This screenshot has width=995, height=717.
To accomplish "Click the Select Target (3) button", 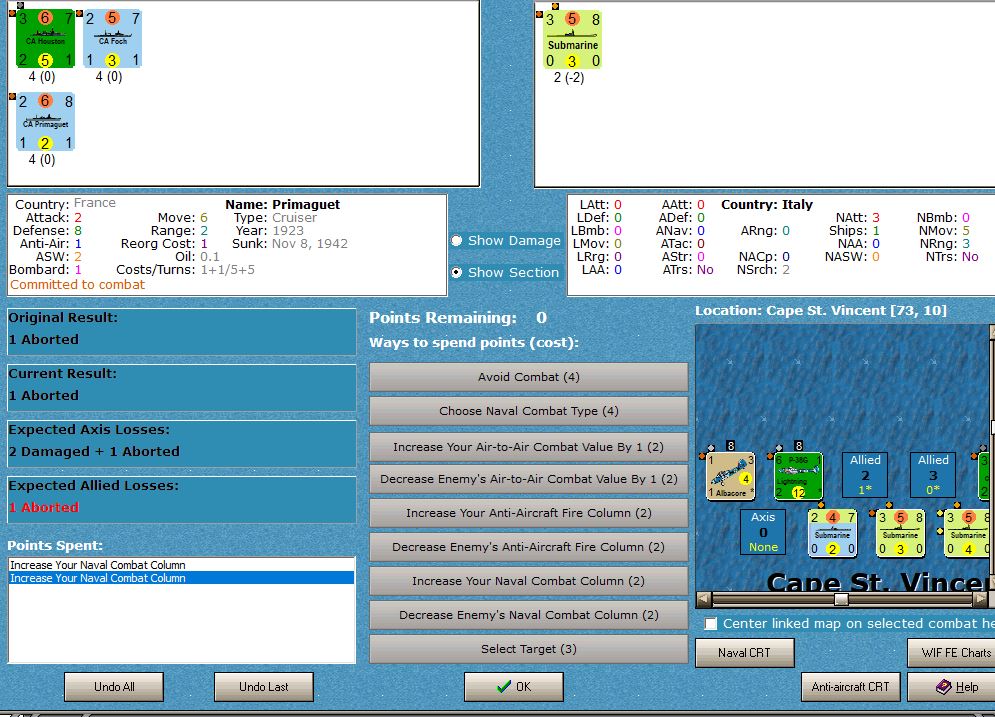I will [x=529, y=649].
